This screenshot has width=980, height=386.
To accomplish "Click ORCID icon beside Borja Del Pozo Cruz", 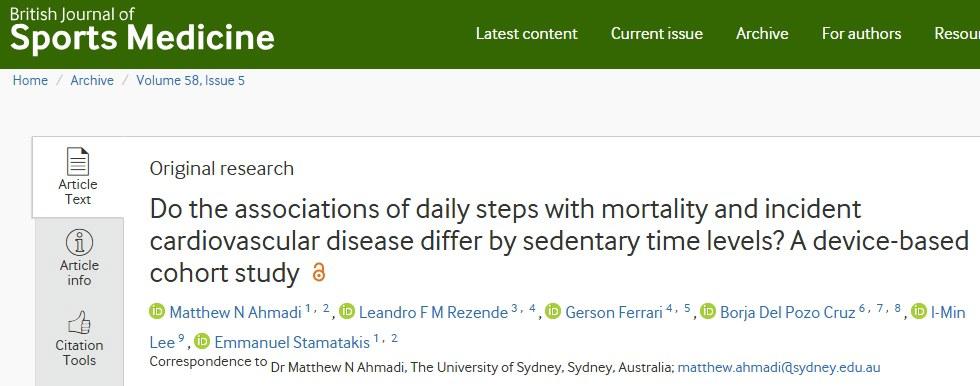I will point(708,311).
